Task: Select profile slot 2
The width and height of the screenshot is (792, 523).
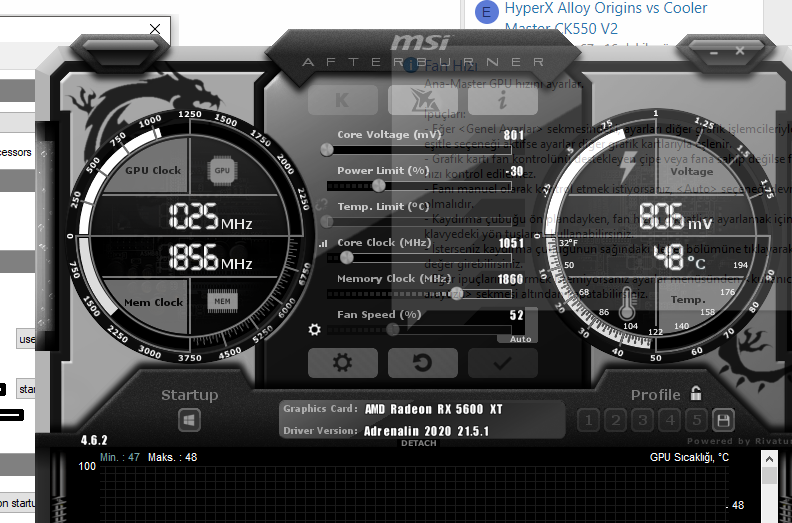Action: [x=616, y=420]
